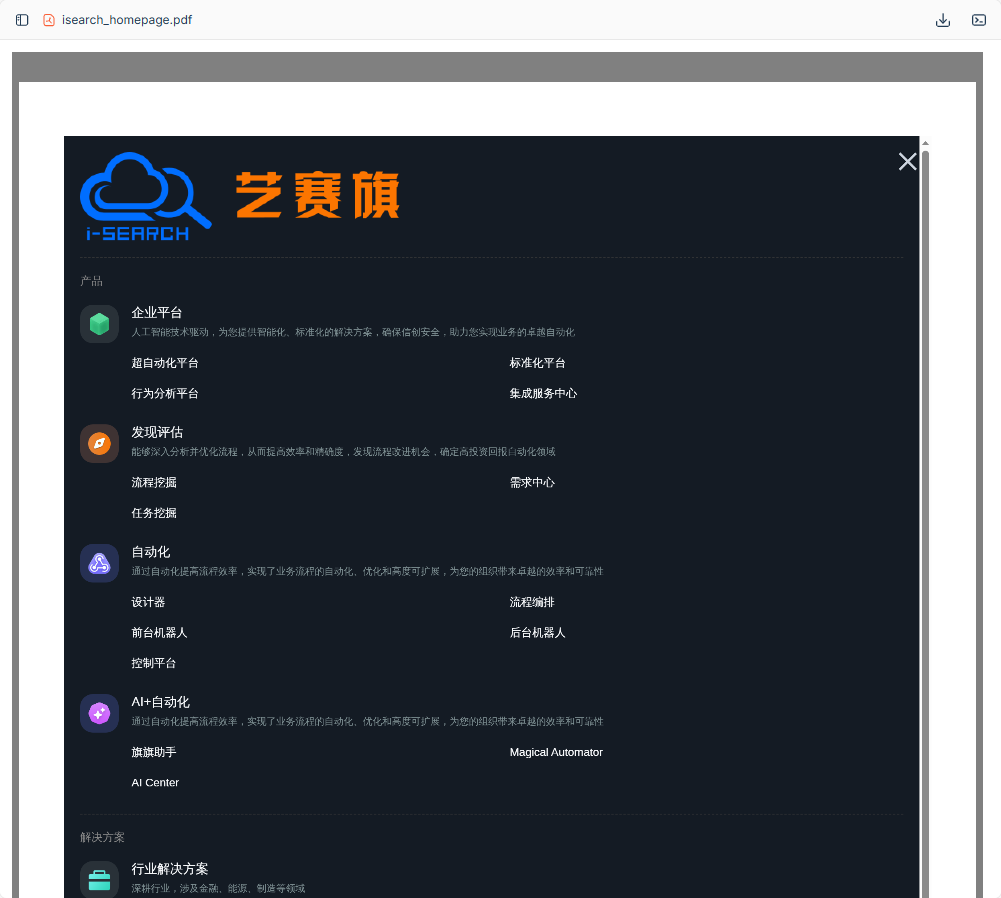Go to Magical Automator page
Image resolution: width=1001 pixels, height=898 pixels.
556,752
